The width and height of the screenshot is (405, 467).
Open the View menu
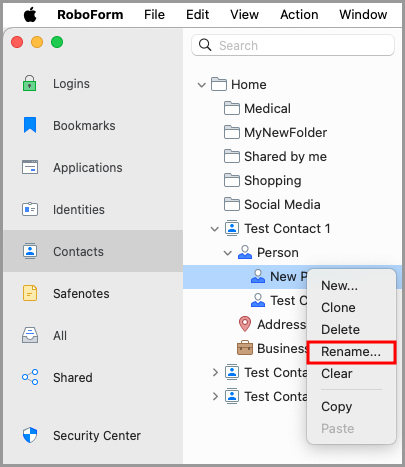point(244,15)
